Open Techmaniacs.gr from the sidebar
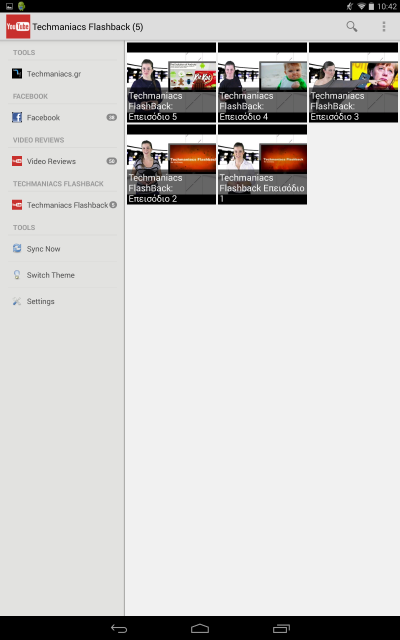The width and height of the screenshot is (400, 640). (x=63, y=74)
